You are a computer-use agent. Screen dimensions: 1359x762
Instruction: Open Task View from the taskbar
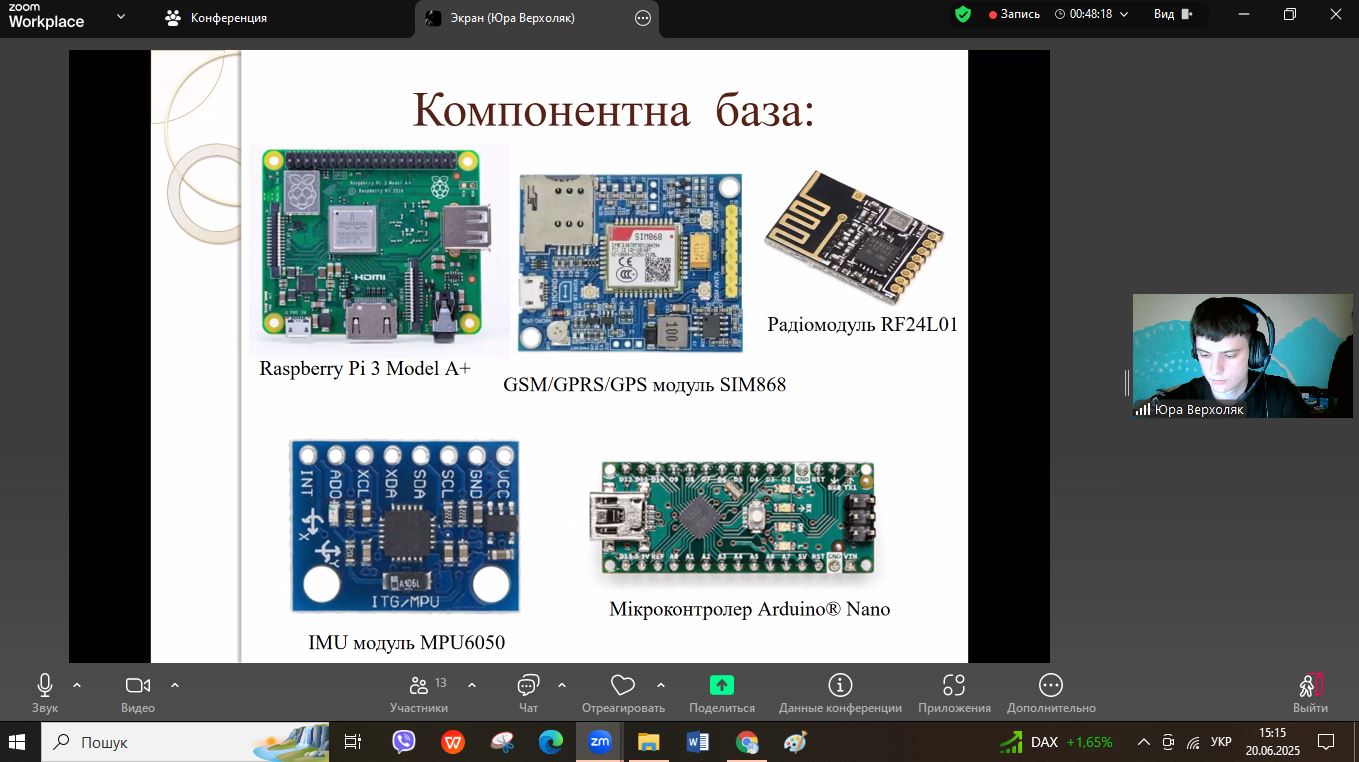click(352, 742)
